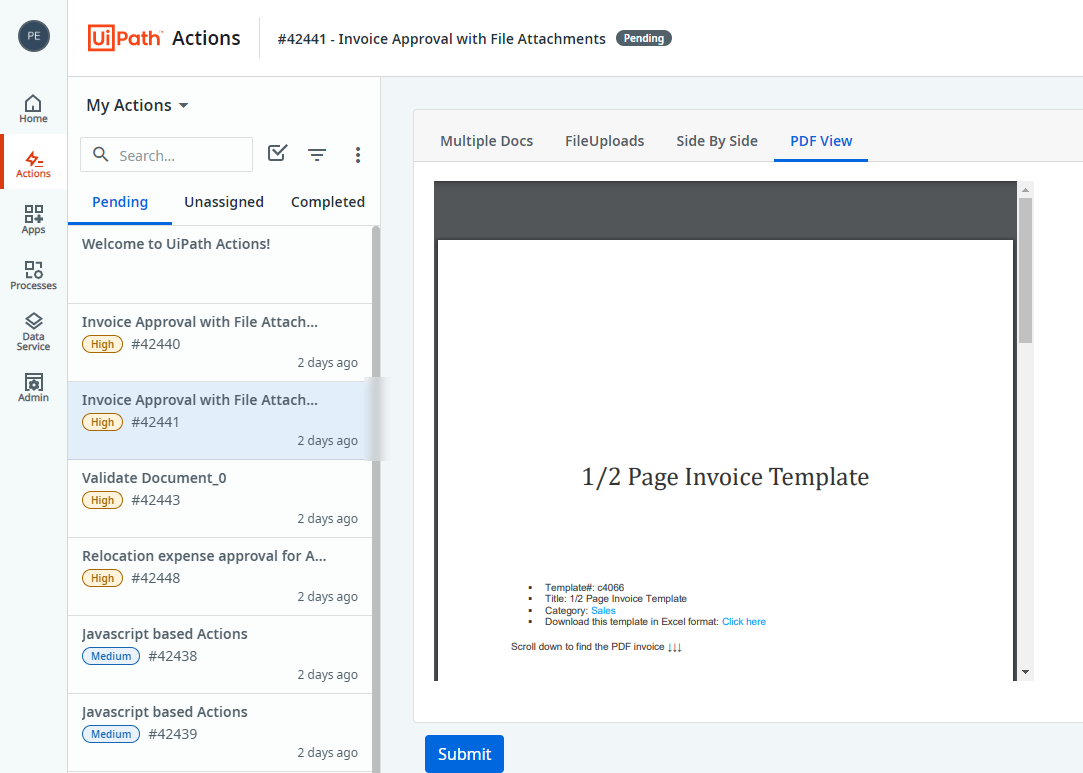Follow the 'Click here' Excel download link

click(743, 622)
